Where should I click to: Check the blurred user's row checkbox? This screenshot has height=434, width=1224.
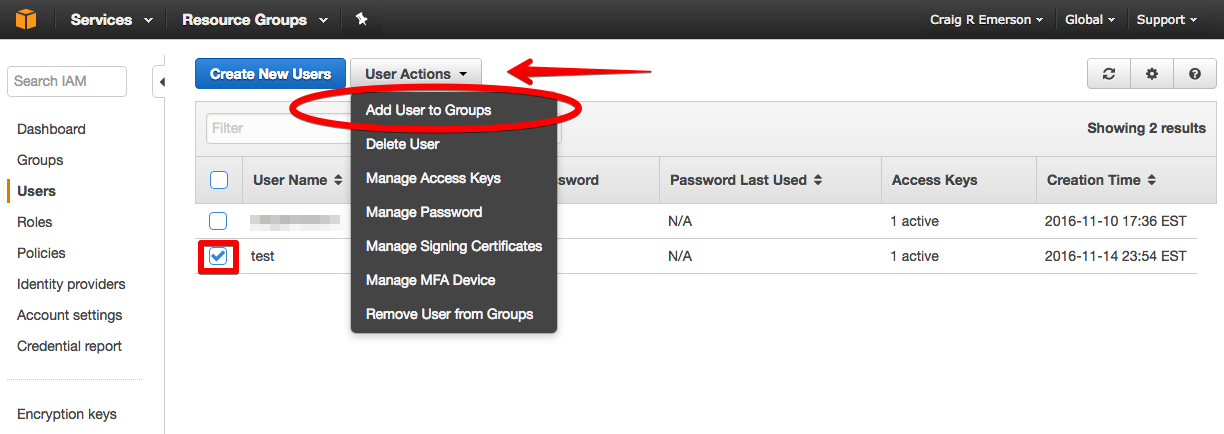click(218, 221)
